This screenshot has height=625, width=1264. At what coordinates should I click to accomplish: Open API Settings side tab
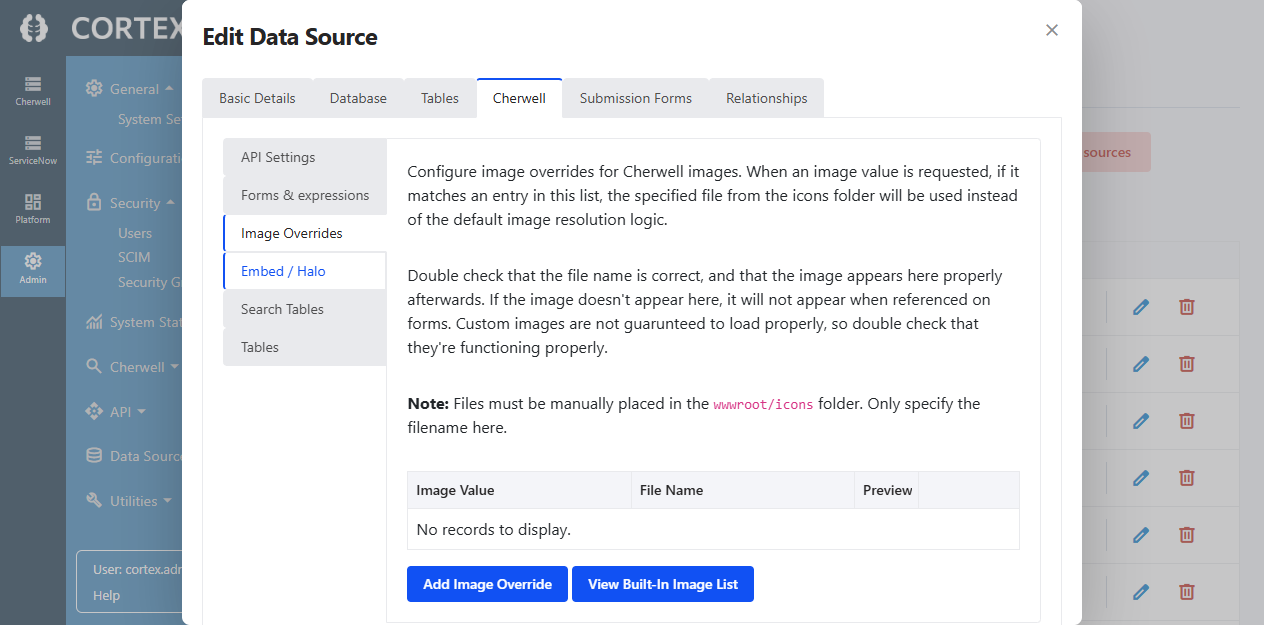click(x=305, y=157)
